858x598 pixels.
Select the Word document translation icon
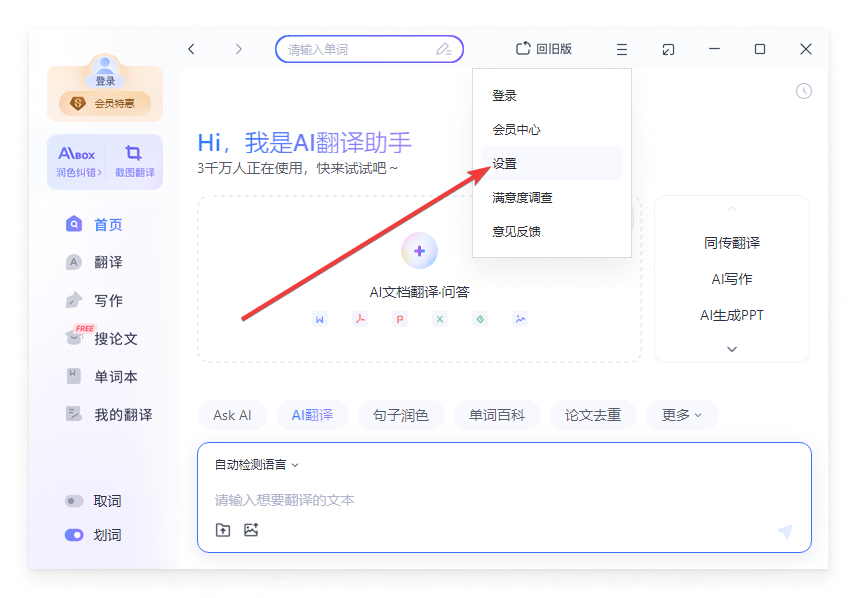(320, 317)
